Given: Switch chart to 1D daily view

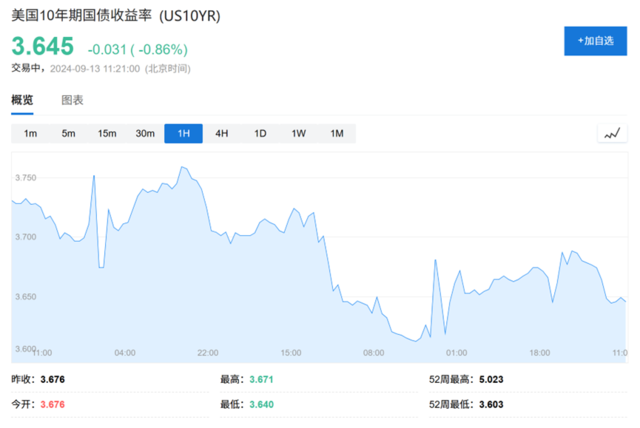Looking at the screenshot, I should [x=260, y=134].
